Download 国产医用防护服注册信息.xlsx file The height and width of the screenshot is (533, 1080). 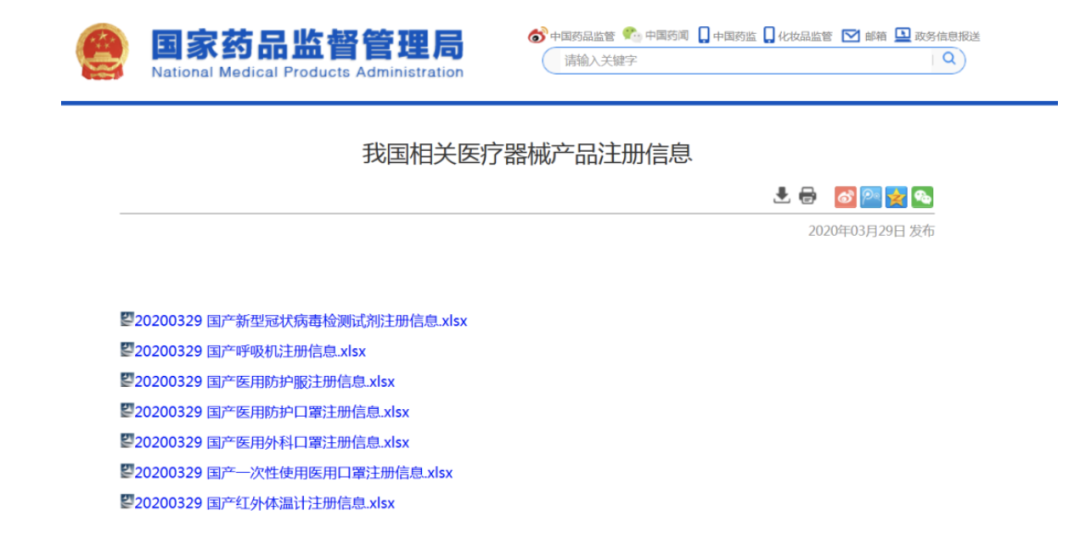pyautogui.click(x=264, y=381)
